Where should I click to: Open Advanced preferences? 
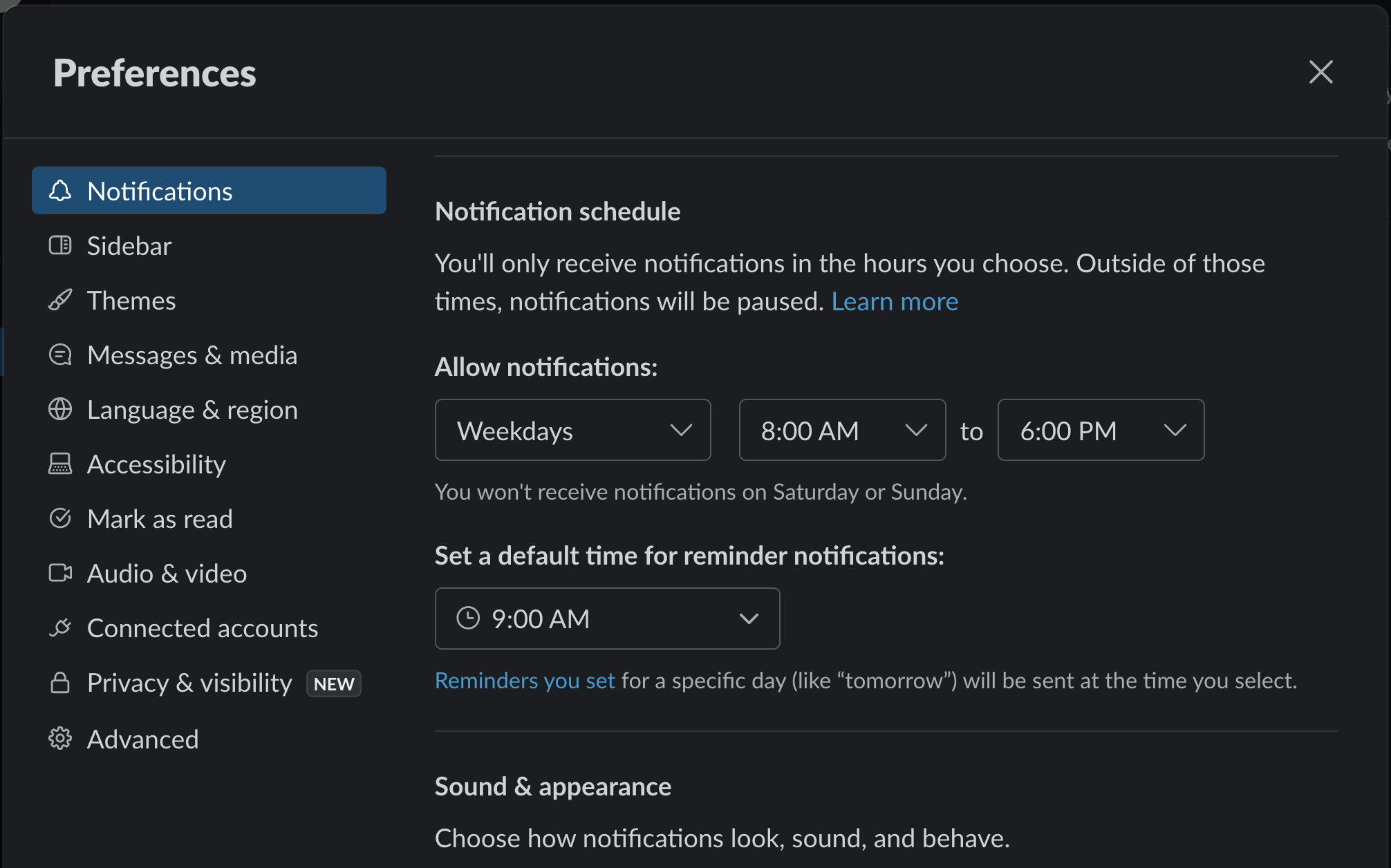coord(209,739)
